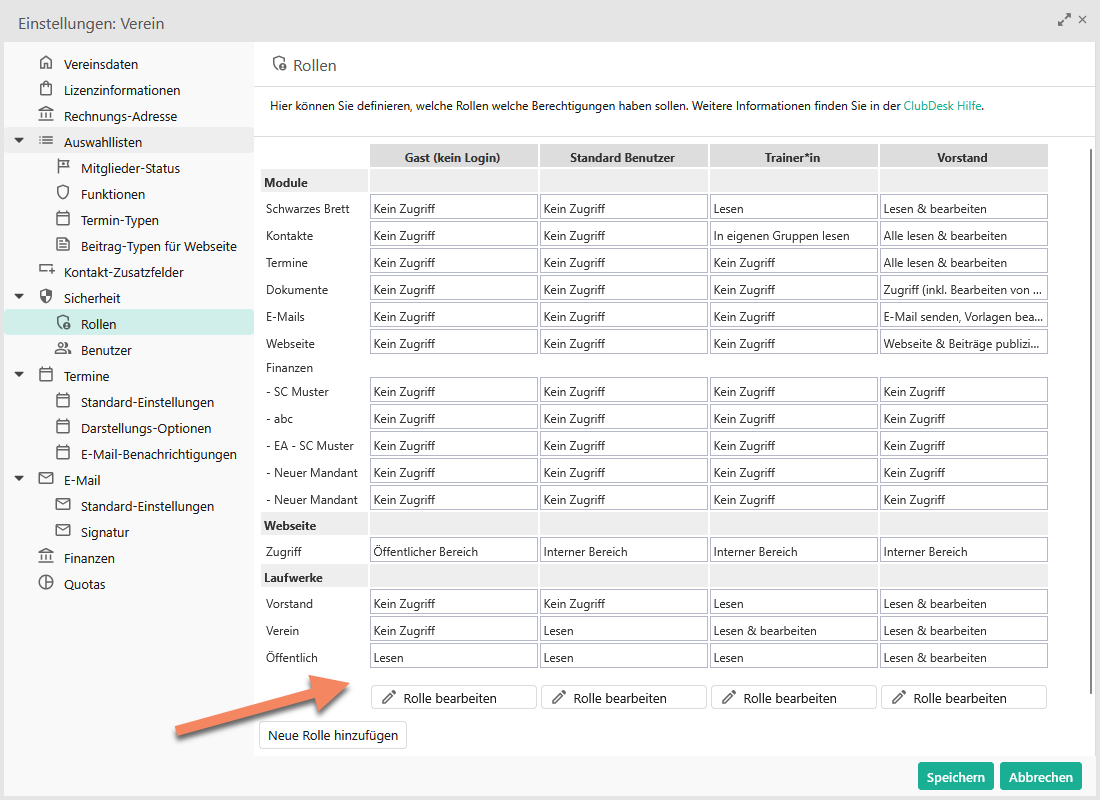Image resolution: width=1100 pixels, height=800 pixels.
Task: Click the expand dialog arrows icon
Action: [1064, 20]
